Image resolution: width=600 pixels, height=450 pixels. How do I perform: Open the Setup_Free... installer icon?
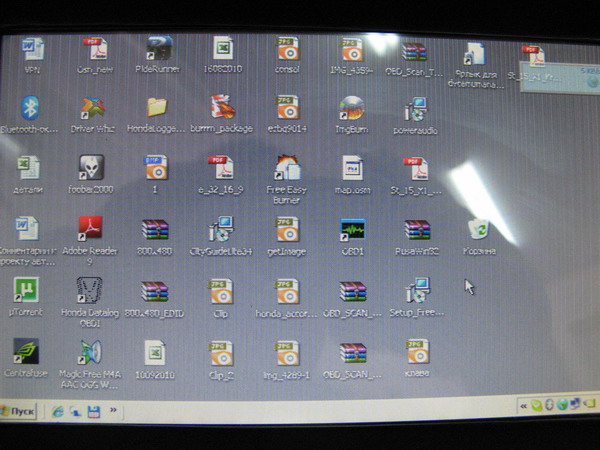pos(417,290)
